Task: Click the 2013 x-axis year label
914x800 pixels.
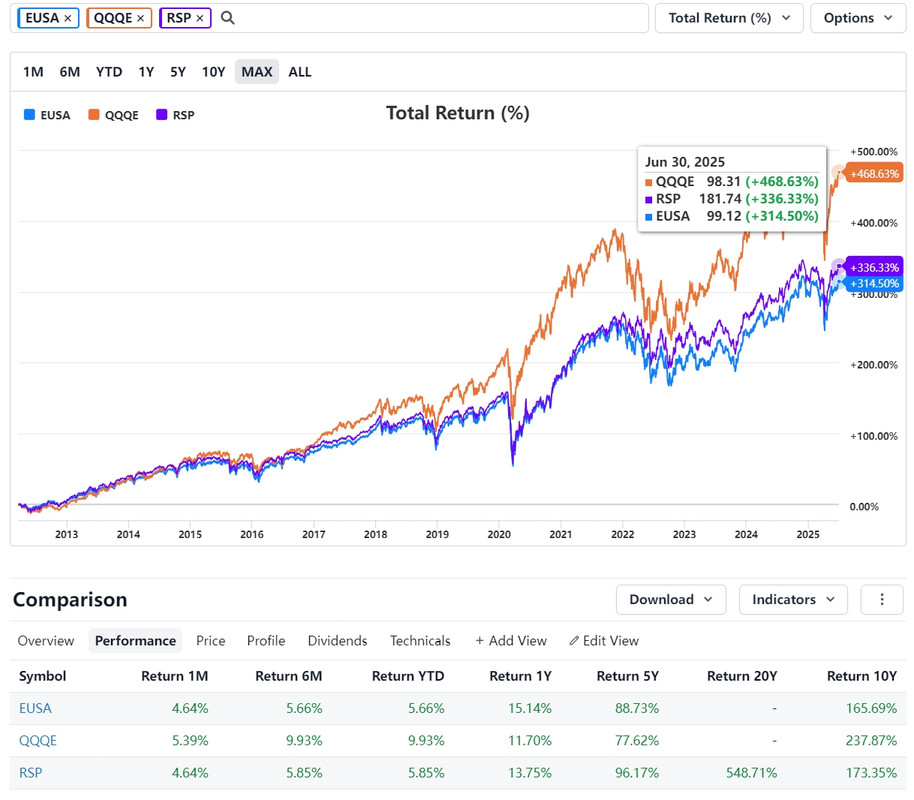Action: [66, 534]
